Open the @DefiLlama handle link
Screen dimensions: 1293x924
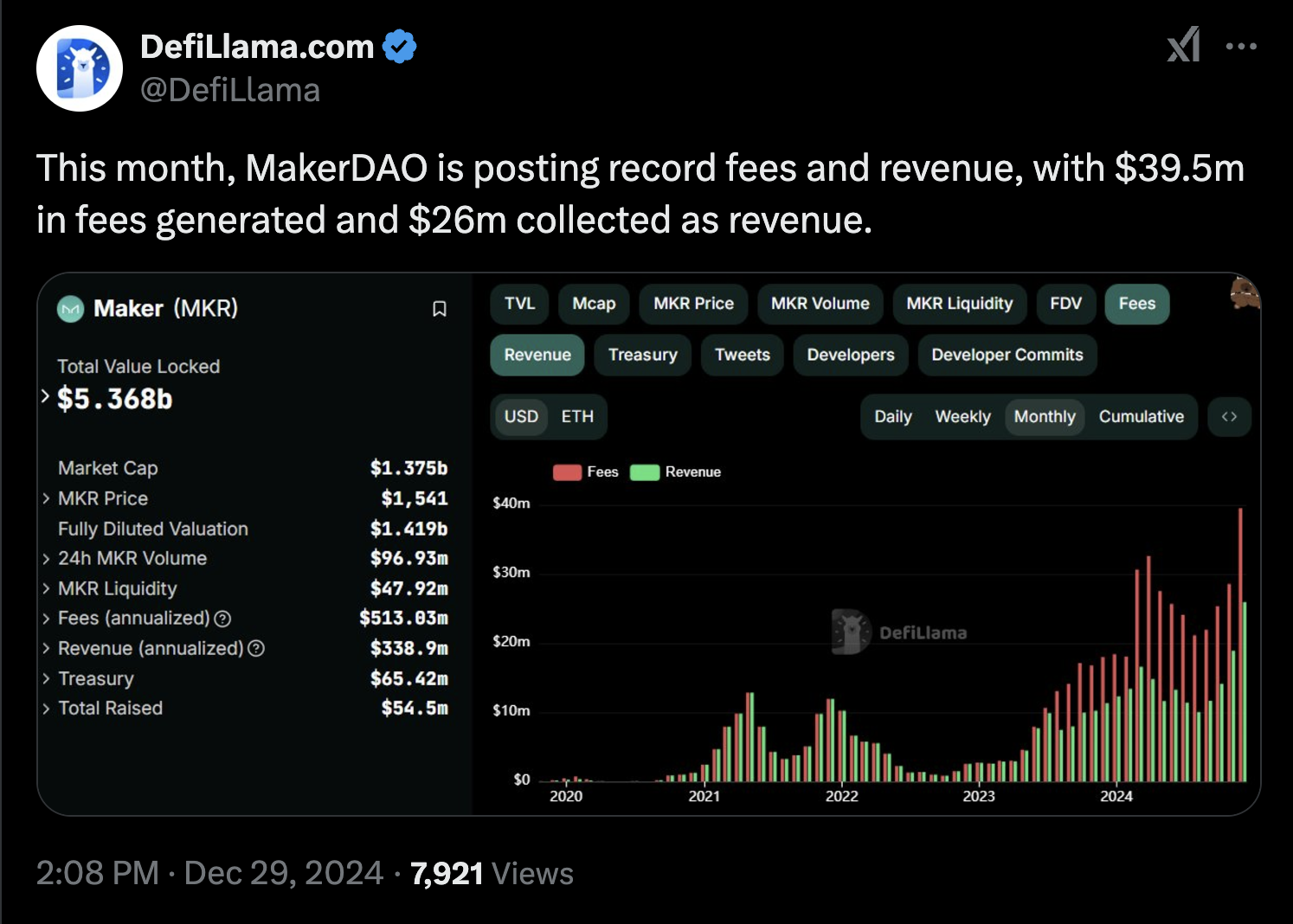point(230,90)
